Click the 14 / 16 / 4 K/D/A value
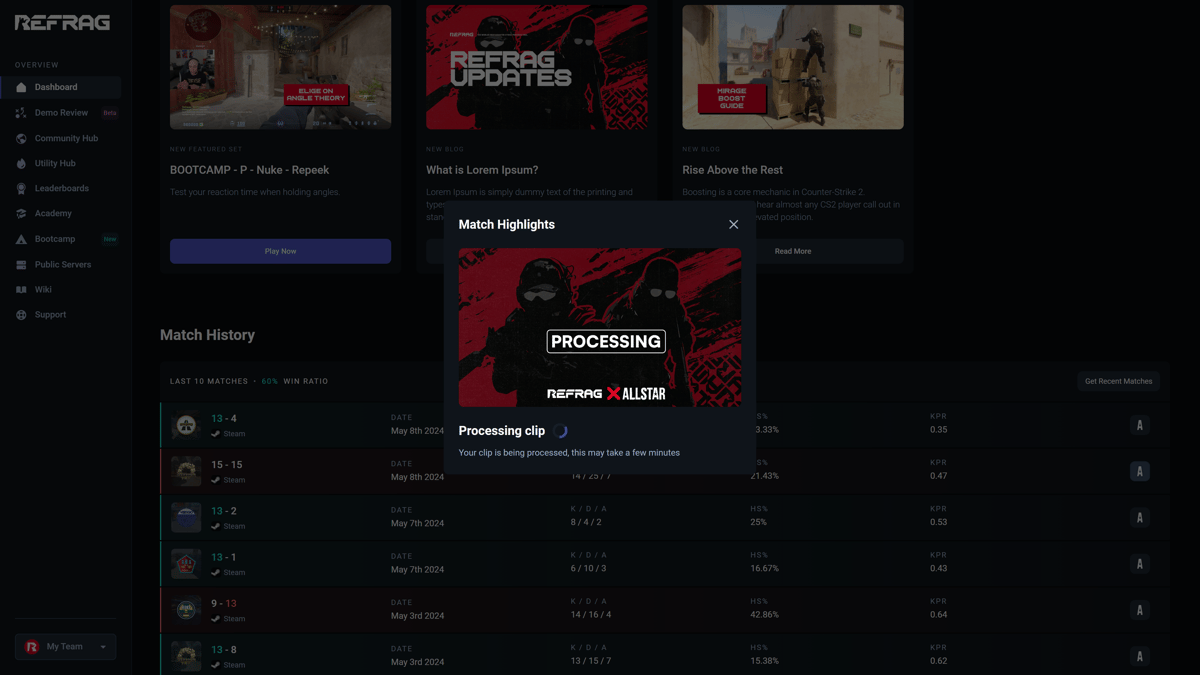This screenshot has width=1200, height=675. [591, 615]
